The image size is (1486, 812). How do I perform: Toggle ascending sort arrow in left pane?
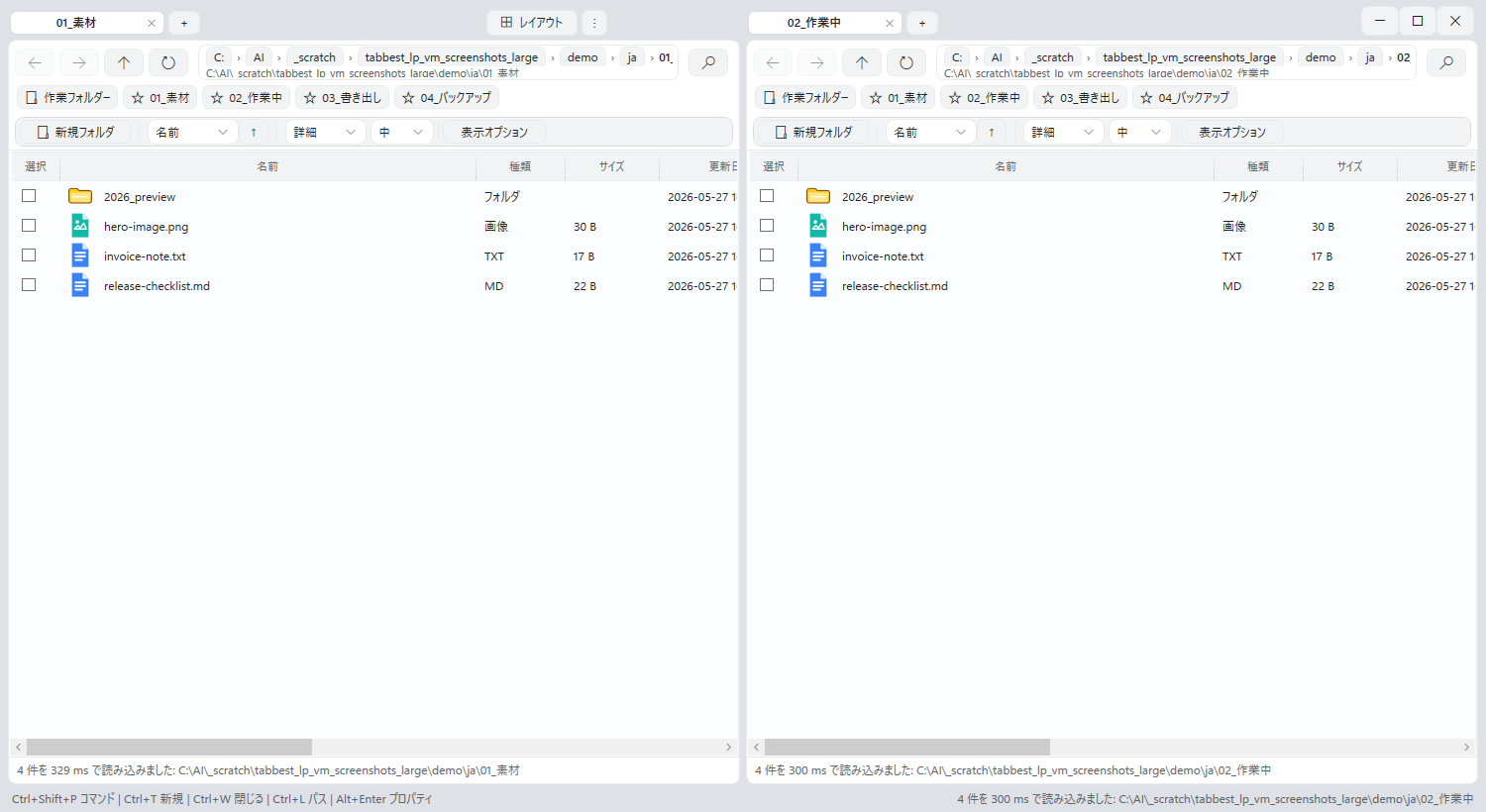click(254, 132)
